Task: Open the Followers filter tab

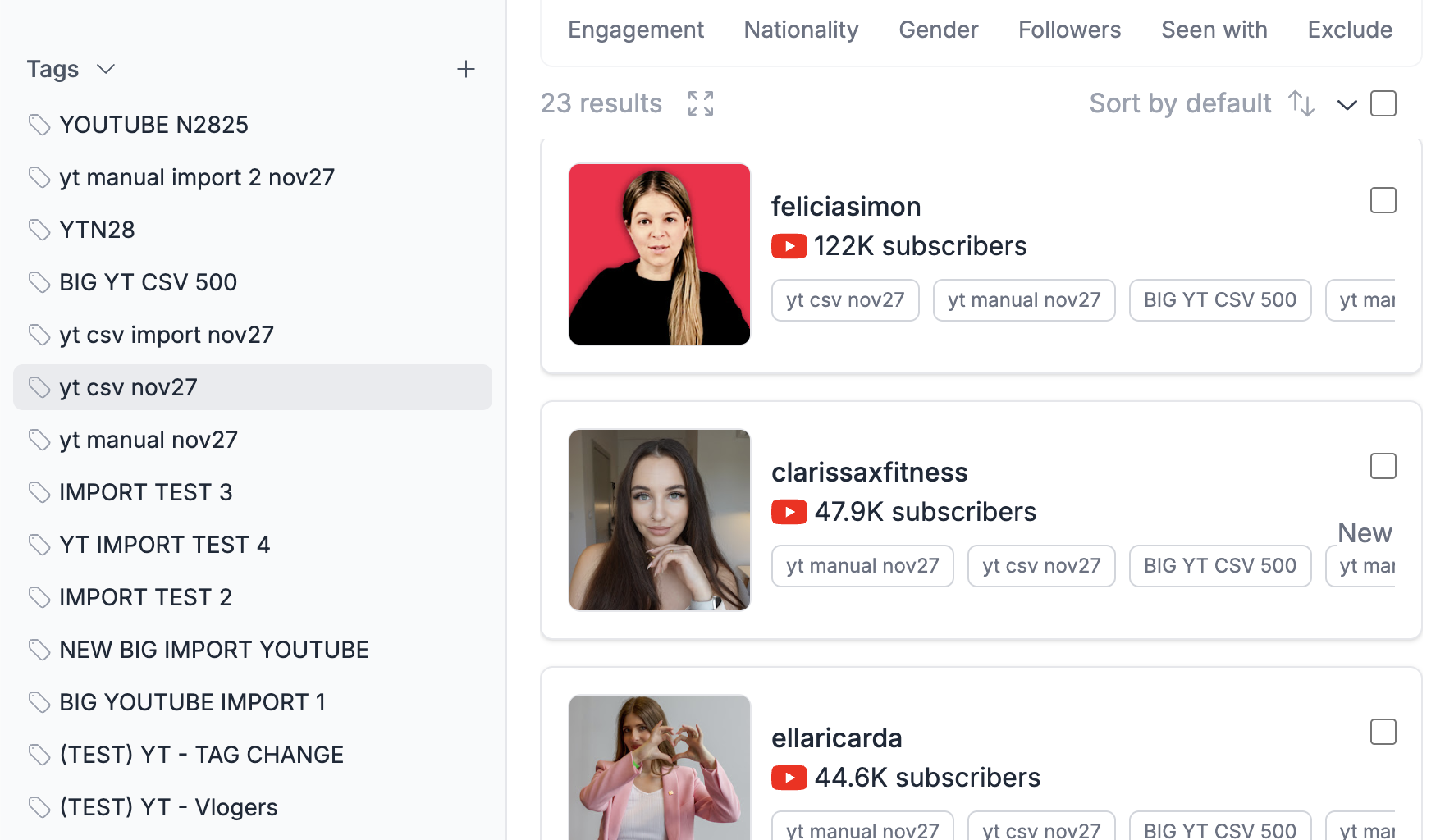Action: [x=1068, y=30]
